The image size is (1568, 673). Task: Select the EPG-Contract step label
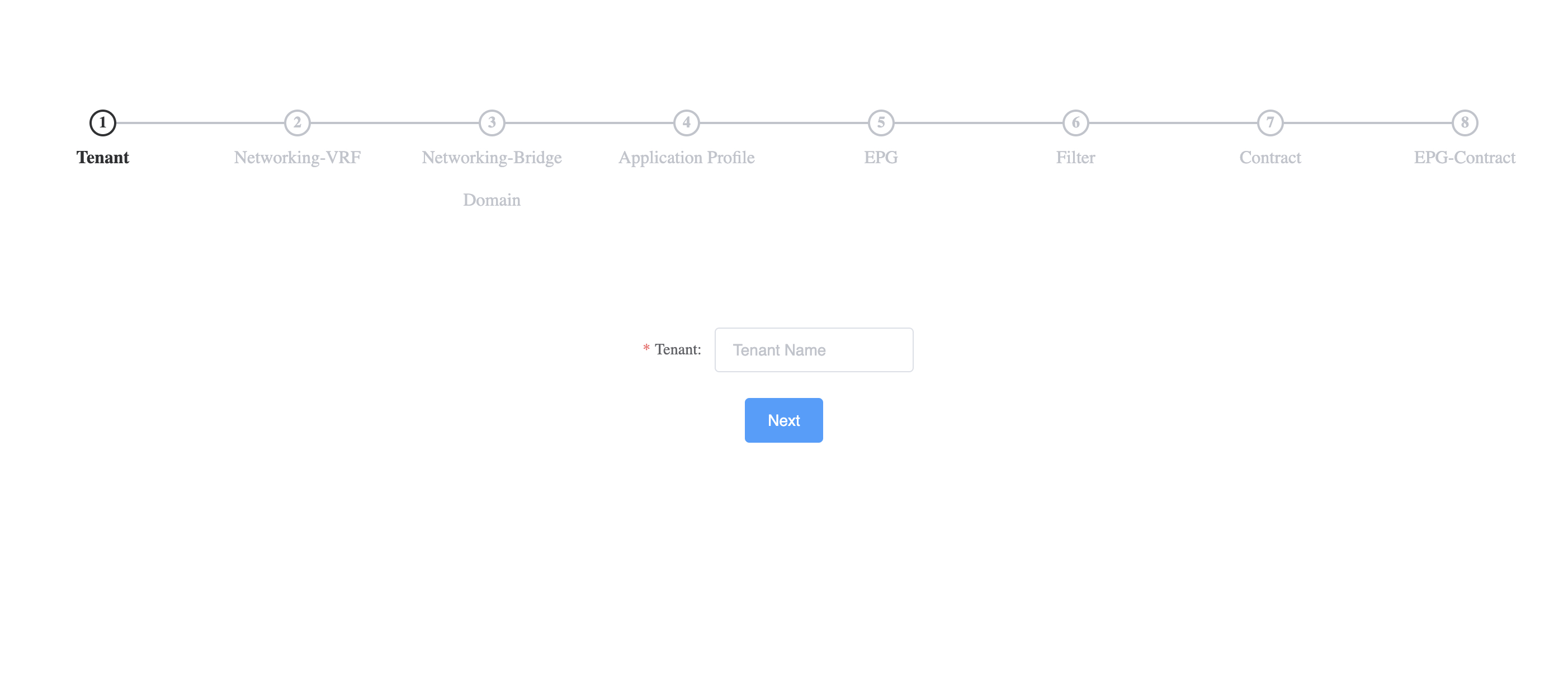click(1463, 157)
